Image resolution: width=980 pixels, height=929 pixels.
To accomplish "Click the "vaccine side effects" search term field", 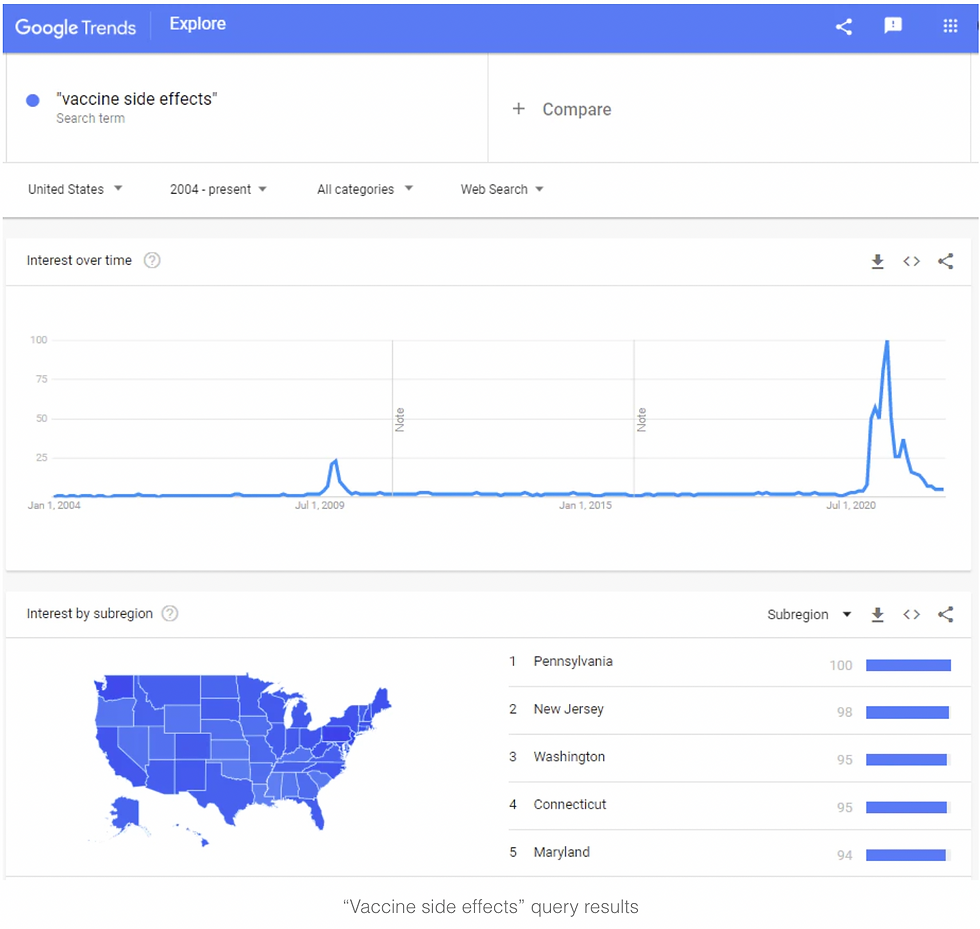I will [247, 108].
